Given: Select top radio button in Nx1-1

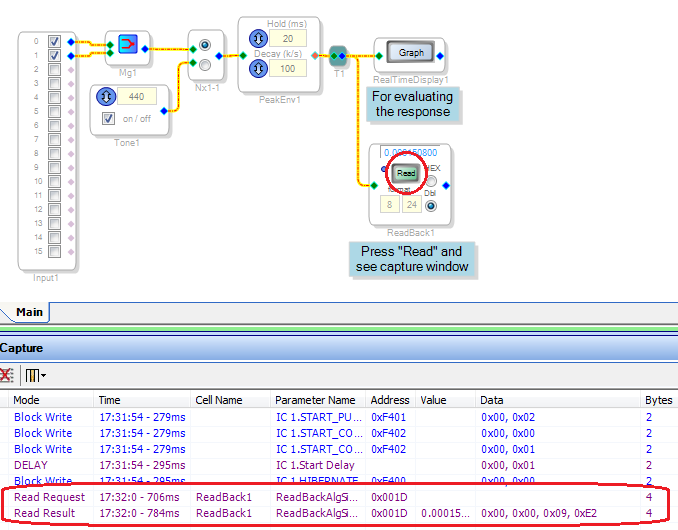Looking at the screenshot, I should click(205, 45).
